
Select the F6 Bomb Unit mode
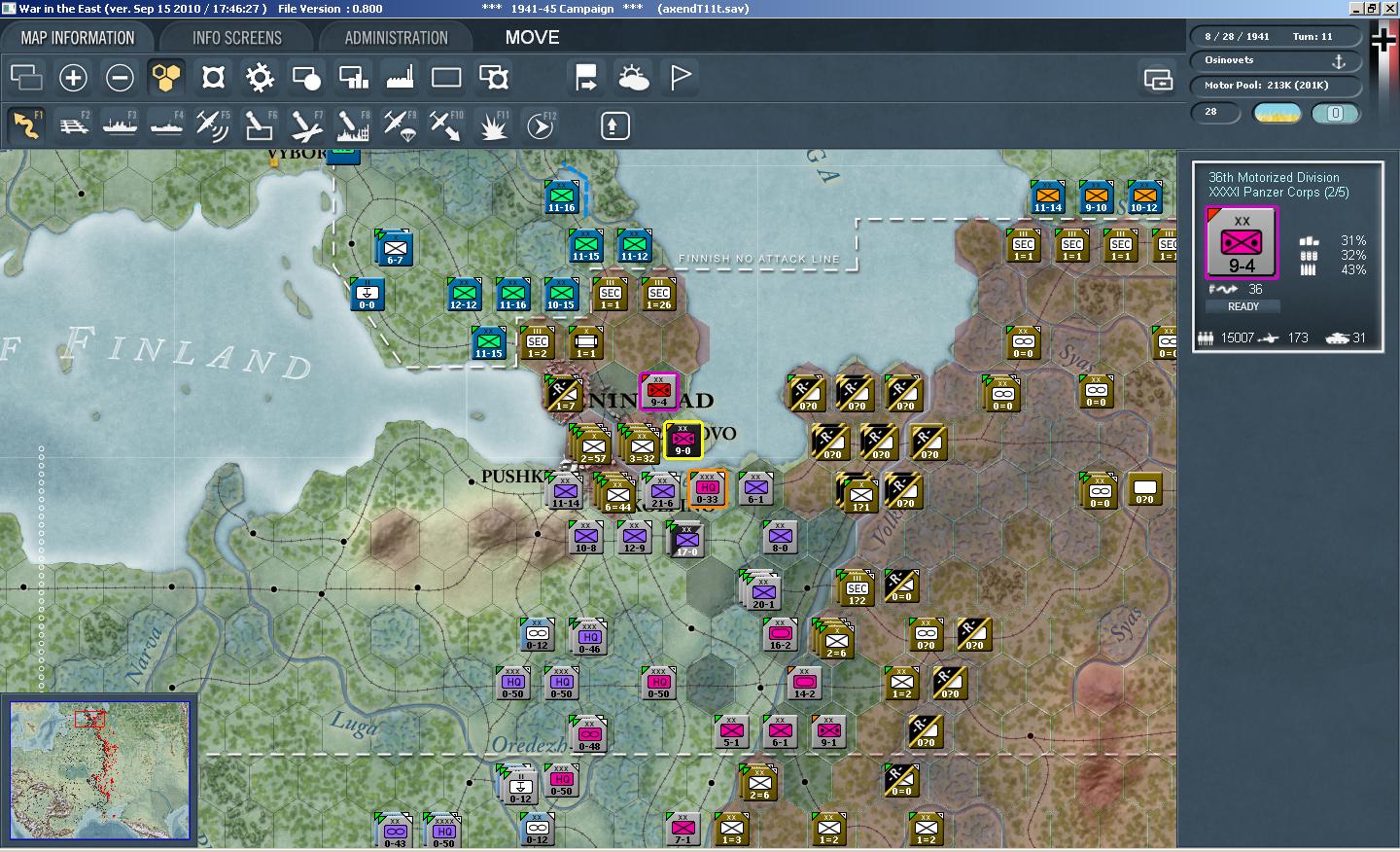(260, 125)
